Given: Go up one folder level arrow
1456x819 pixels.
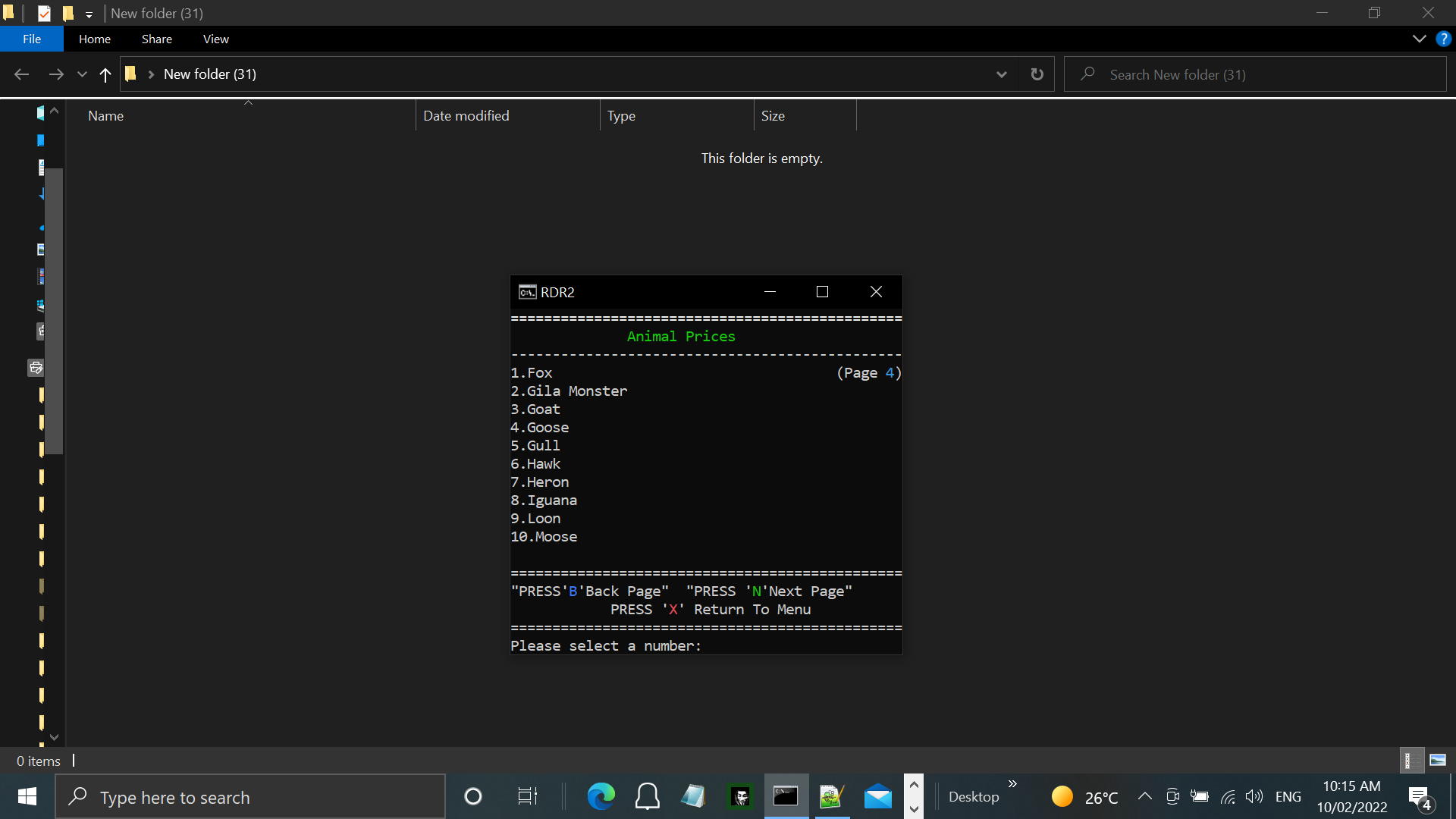Looking at the screenshot, I should [x=105, y=74].
